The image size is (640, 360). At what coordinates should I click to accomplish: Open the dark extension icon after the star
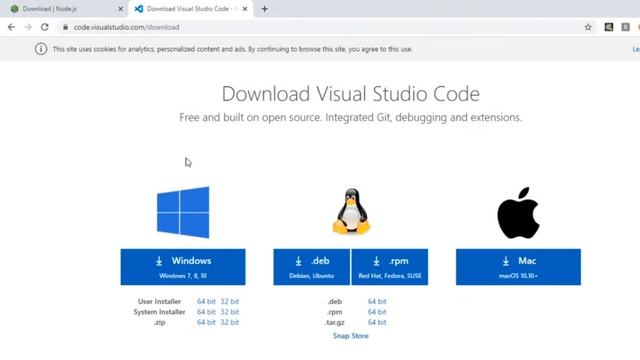click(x=609, y=27)
